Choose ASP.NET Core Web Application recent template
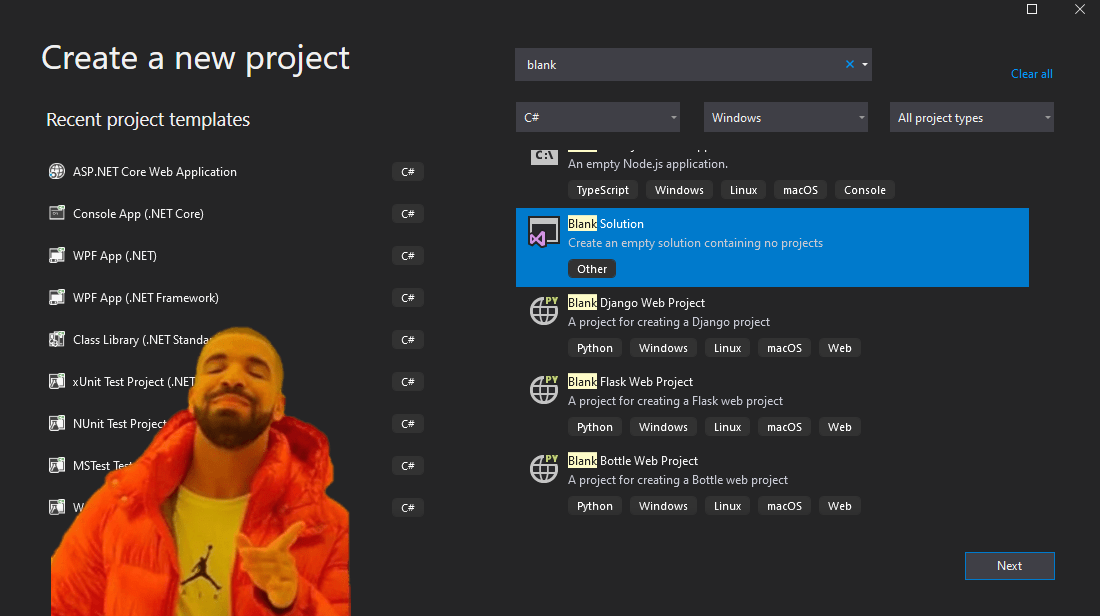The height and width of the screenshot is (616, 1100). [235, 171]
